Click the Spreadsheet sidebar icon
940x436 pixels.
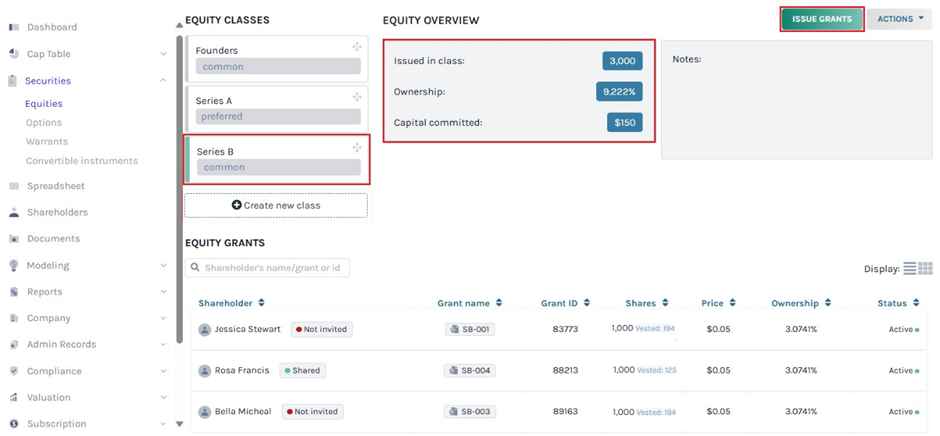pos(14,186)
